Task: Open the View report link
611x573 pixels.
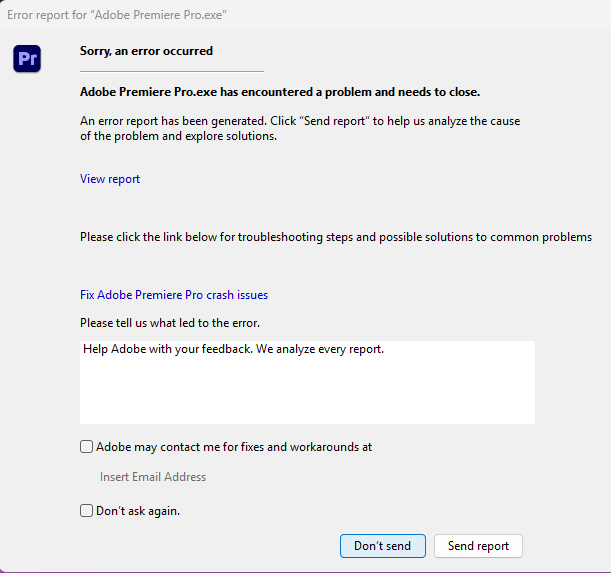Action: (x=110, y=179)
